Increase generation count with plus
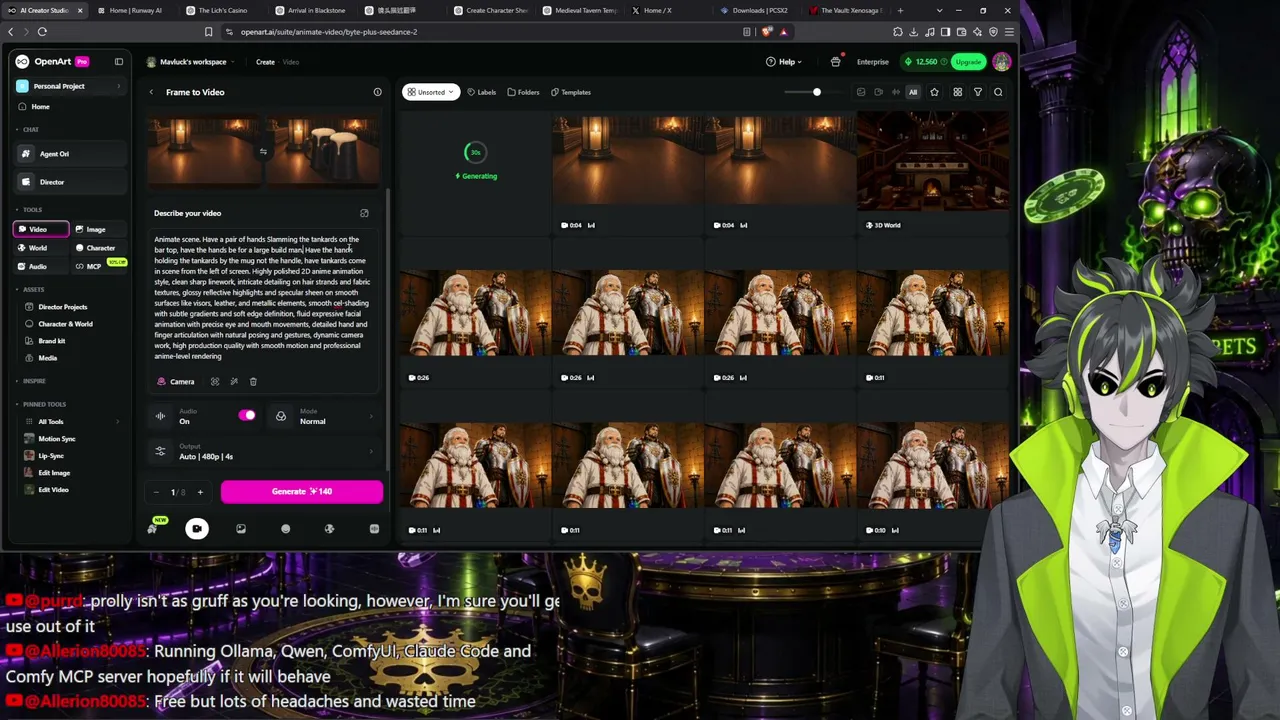This screenshot has width=1280, height=720. tap(200, 492)
